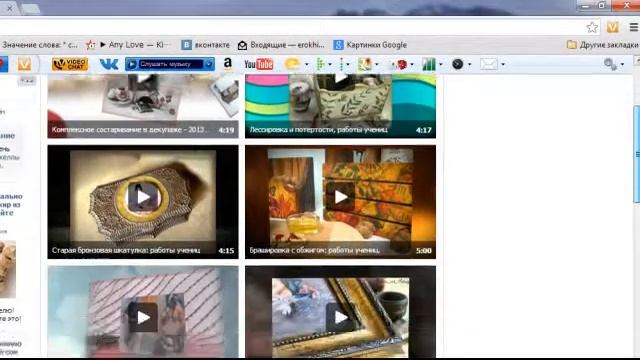Click the page vertical scrollbar thumb
This screenshot has width=640, height=360.
(x=637, y=153)
